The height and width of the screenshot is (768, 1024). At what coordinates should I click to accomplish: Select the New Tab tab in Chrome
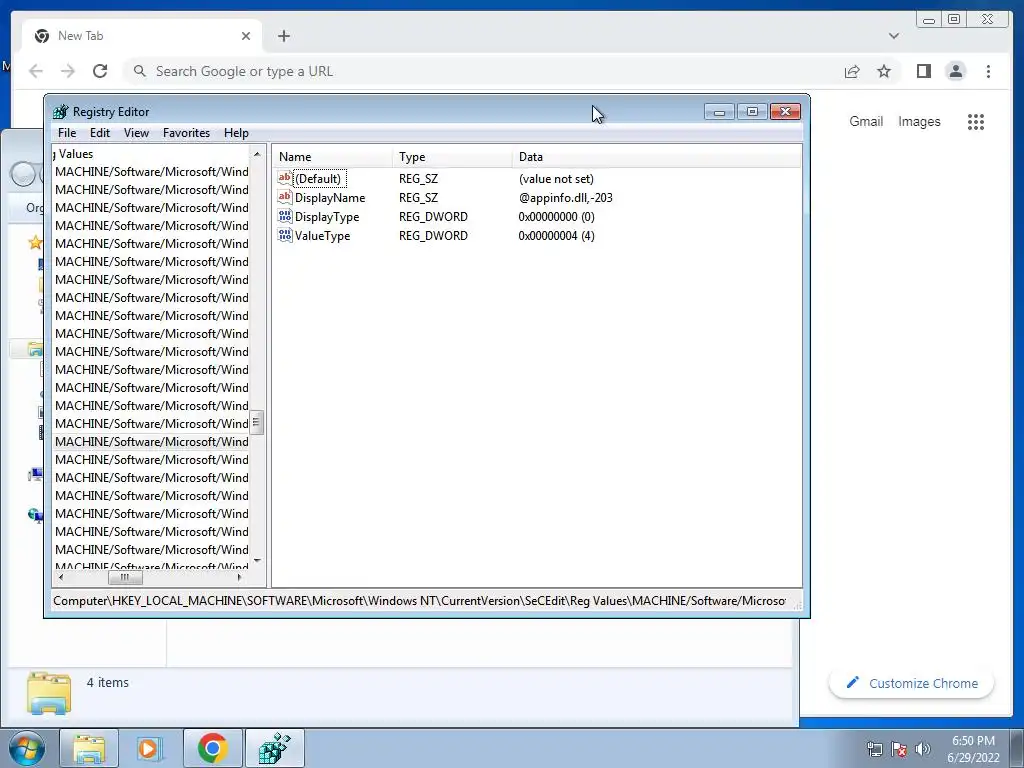pyautogui.click(x=142, y=36)
